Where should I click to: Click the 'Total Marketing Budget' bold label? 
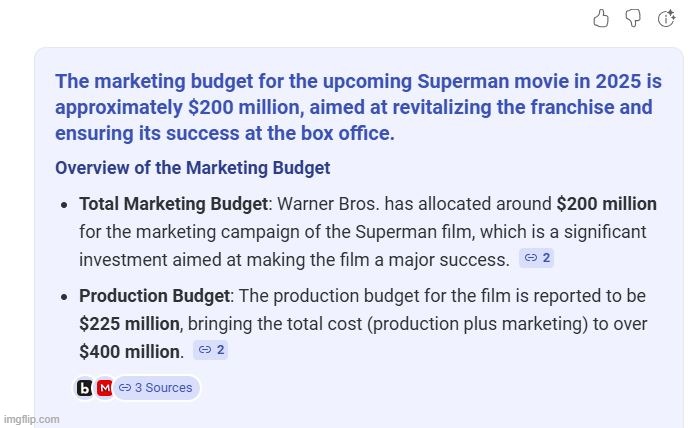click(x=173, y=204)
